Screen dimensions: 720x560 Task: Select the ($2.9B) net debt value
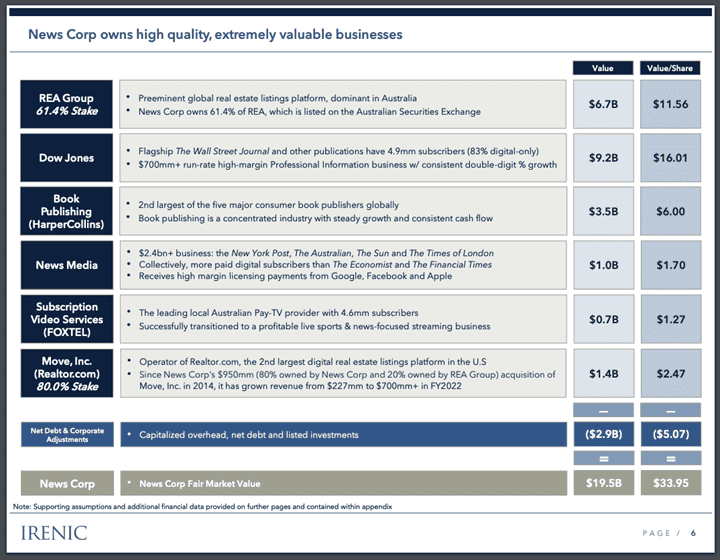604,434
